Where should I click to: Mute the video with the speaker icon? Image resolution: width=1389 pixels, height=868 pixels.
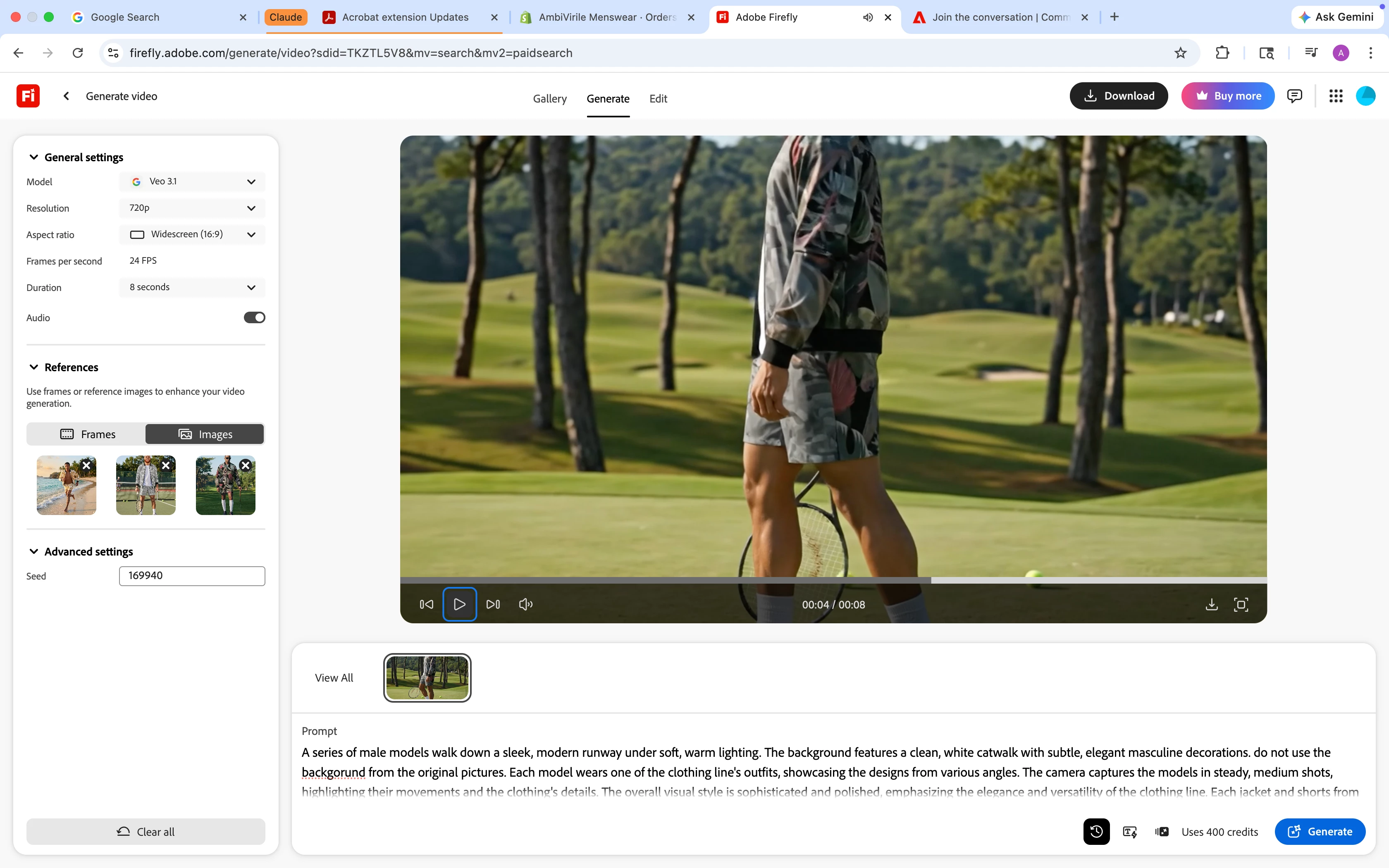(525, 604)
